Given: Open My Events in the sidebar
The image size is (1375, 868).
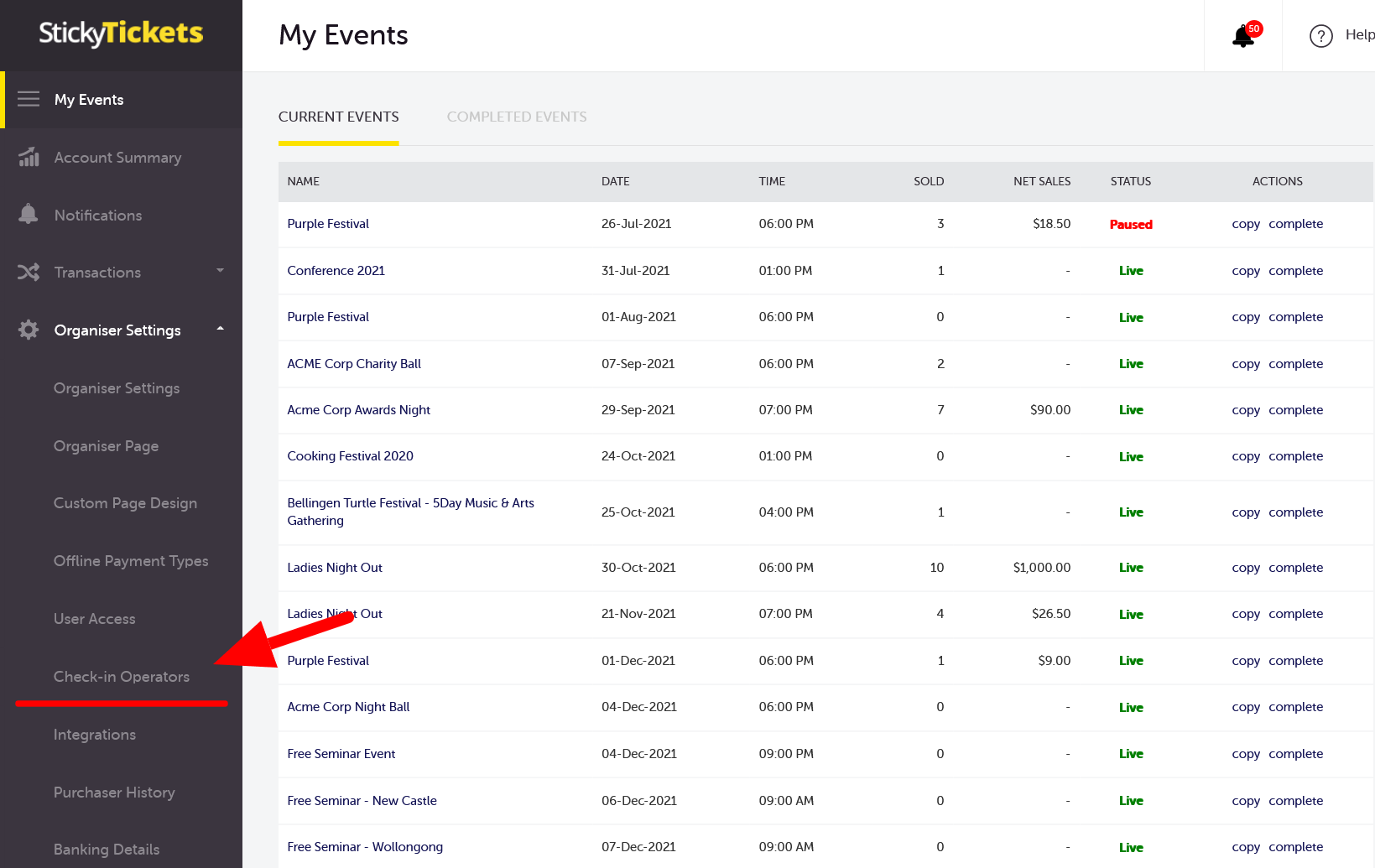Looking at the screenshot, I should [x=89, y=100].
